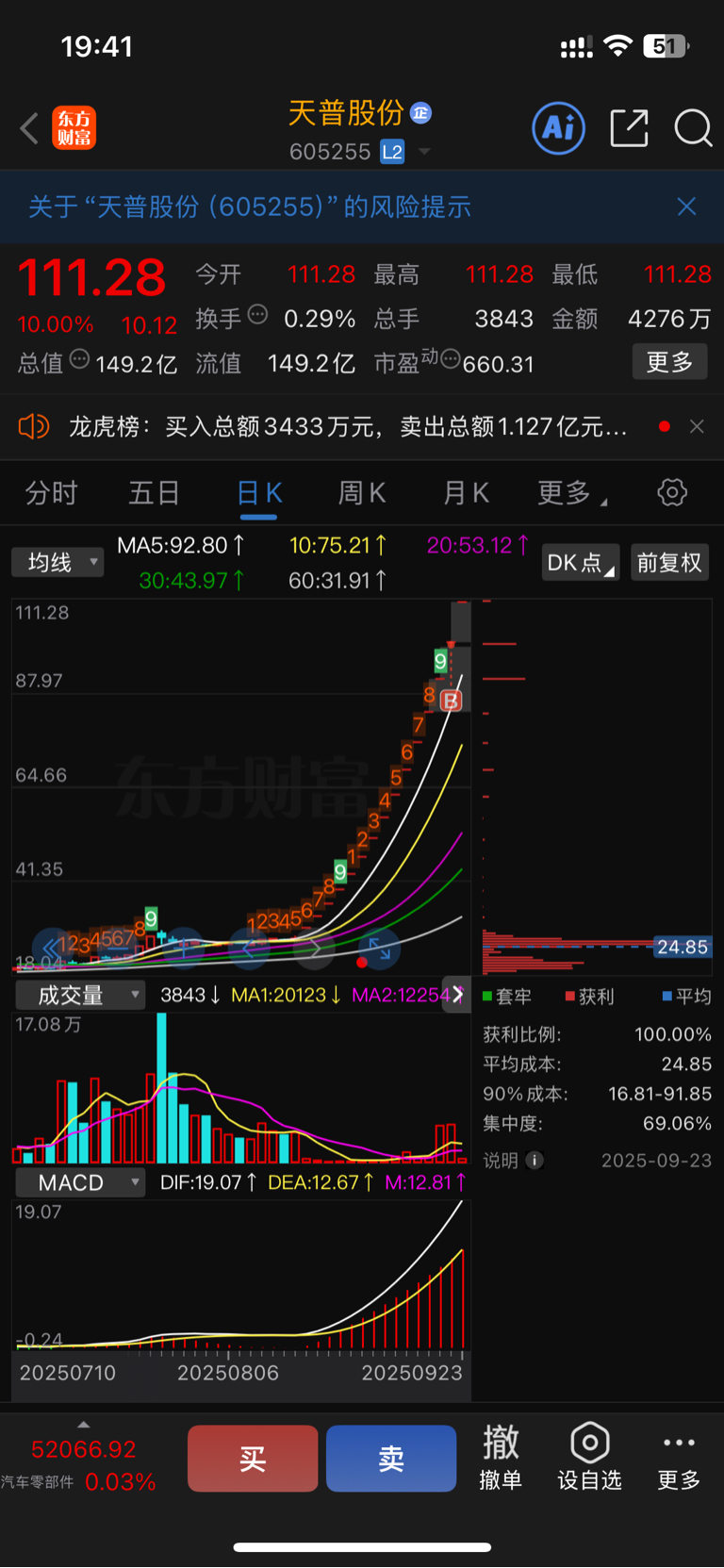Open the search magnifier icon

(693, 128)
